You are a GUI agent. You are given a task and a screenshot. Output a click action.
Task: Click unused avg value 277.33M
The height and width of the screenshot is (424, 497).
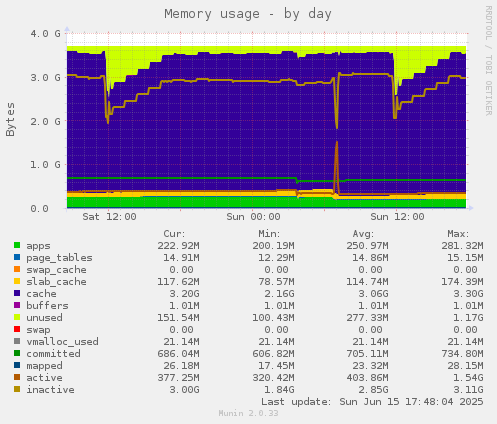367,318
